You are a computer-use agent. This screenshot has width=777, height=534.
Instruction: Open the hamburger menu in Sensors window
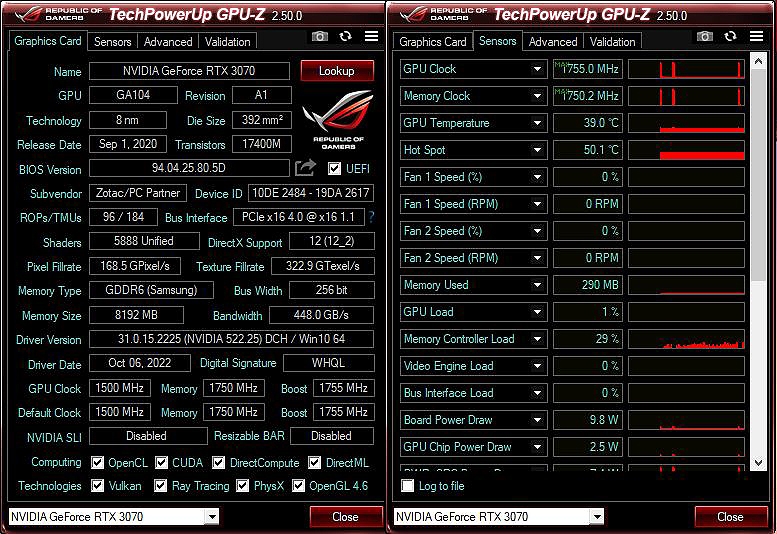(756, 36)
